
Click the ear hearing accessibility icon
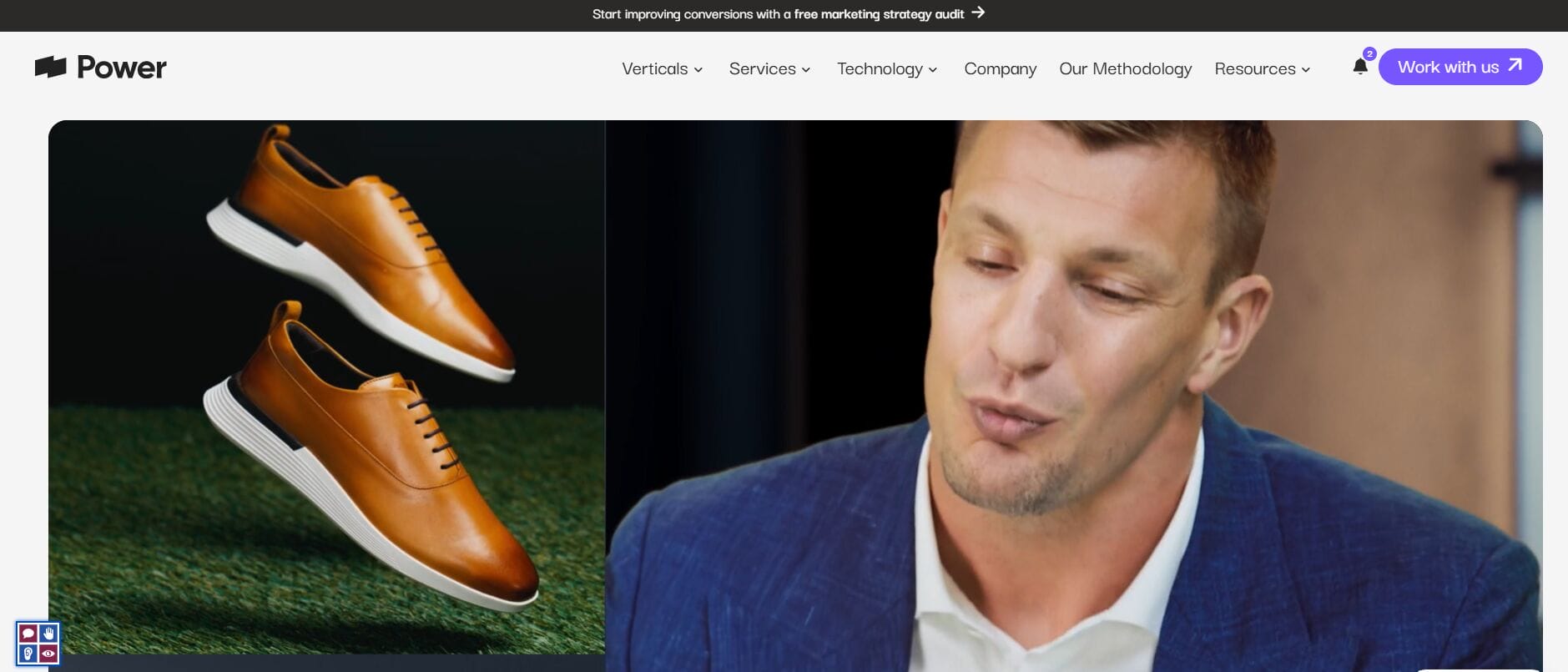click(x=28, y=654)
